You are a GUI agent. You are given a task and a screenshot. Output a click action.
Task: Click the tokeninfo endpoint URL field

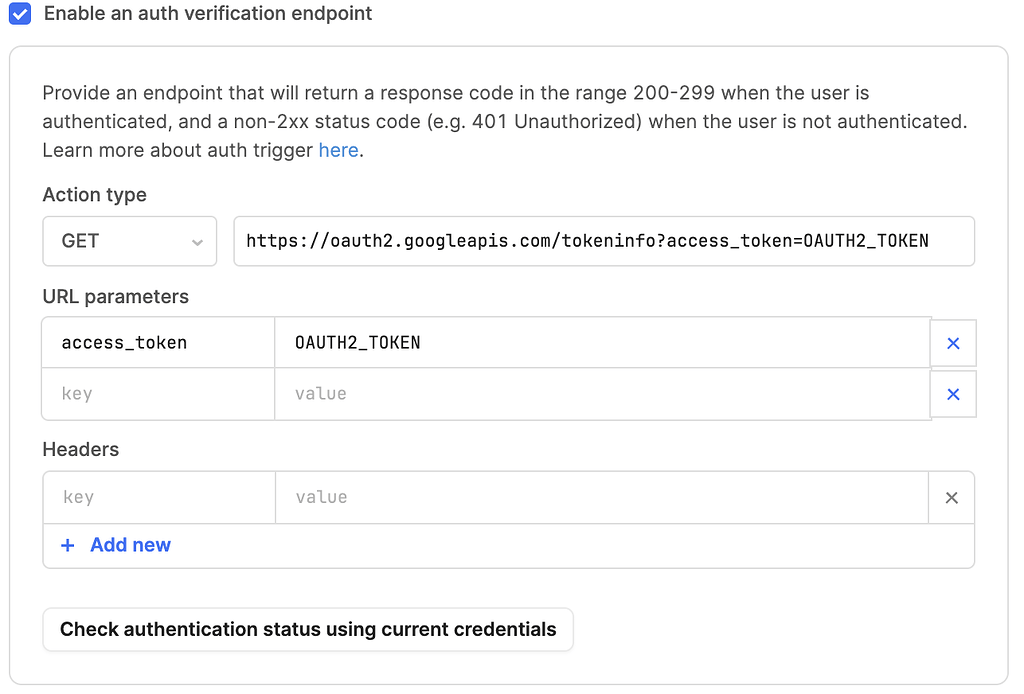[603, 241]
